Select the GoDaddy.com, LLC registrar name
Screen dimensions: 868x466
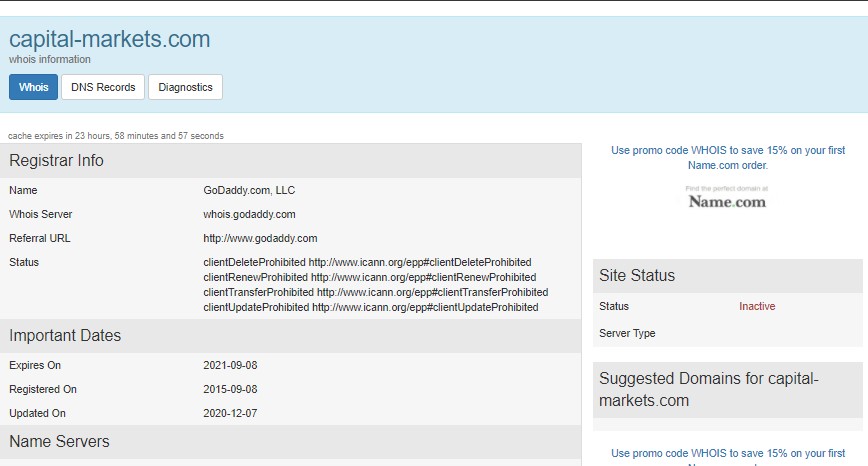click(249, 190)
